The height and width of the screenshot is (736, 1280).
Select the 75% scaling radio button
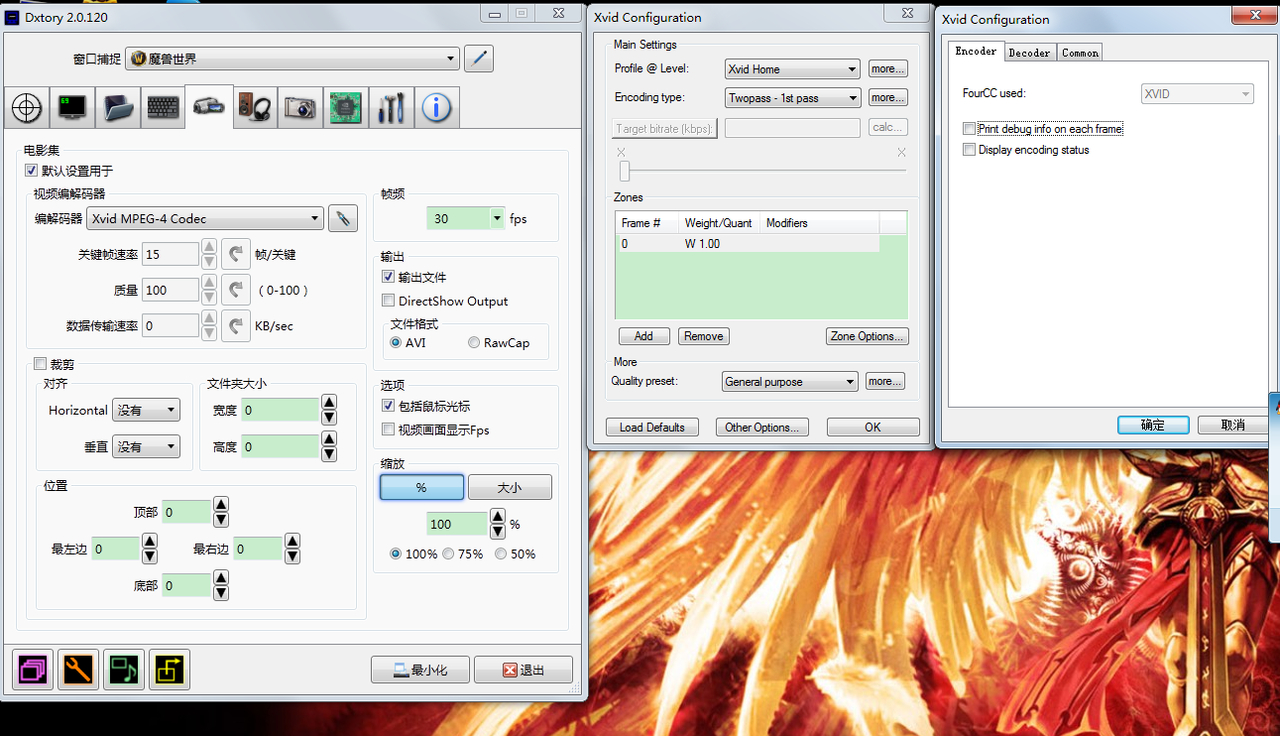(x=448, y=554)
